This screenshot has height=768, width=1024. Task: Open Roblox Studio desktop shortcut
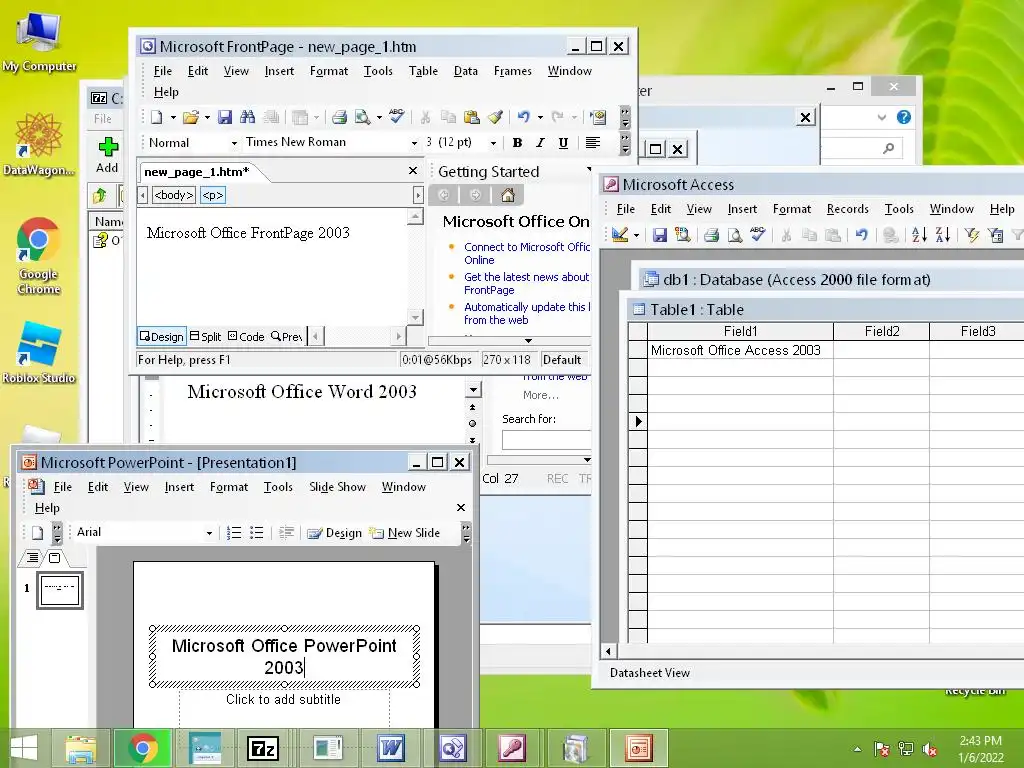pyautogui.click(x=39, y=353)
